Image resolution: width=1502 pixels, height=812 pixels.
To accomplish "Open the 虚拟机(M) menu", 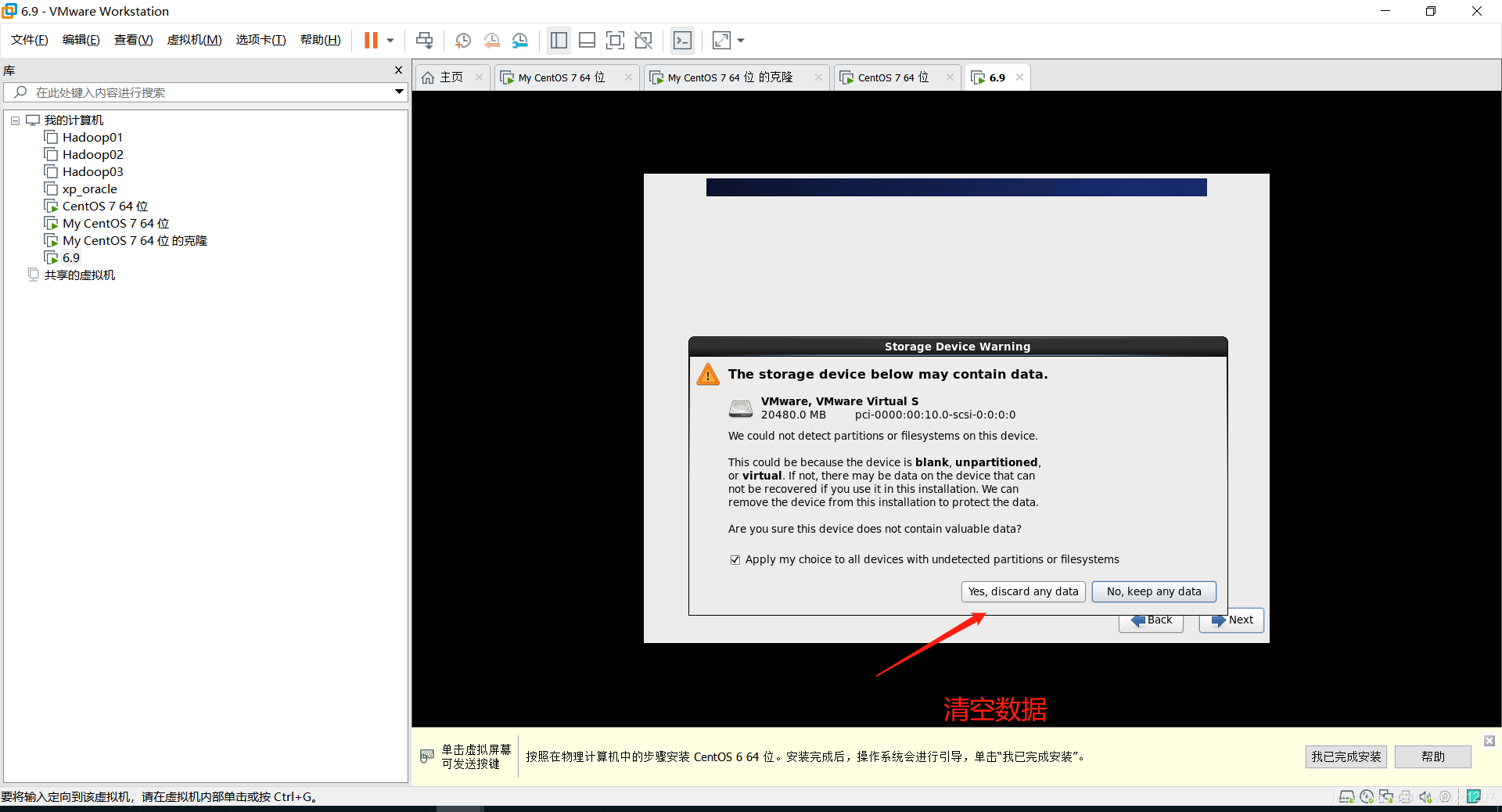I will pos(194,40).
